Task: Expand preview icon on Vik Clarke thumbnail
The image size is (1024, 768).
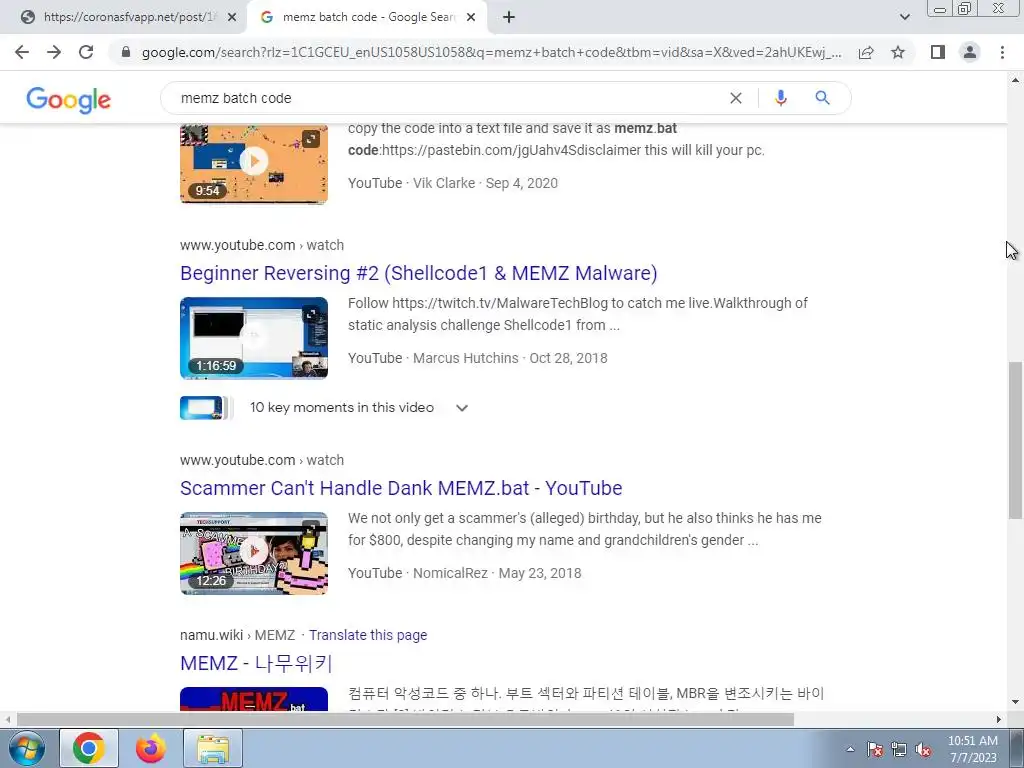Action: (x=311, y=139)
